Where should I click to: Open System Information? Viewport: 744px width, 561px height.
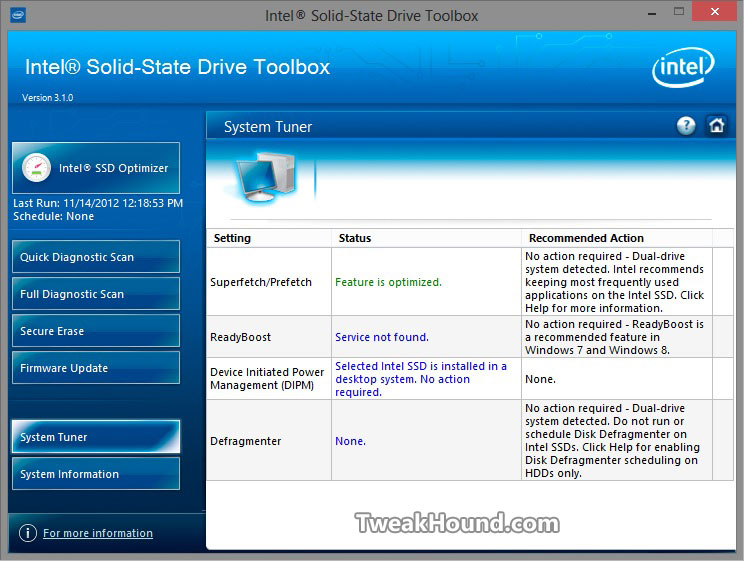click(x=96, y=474)
